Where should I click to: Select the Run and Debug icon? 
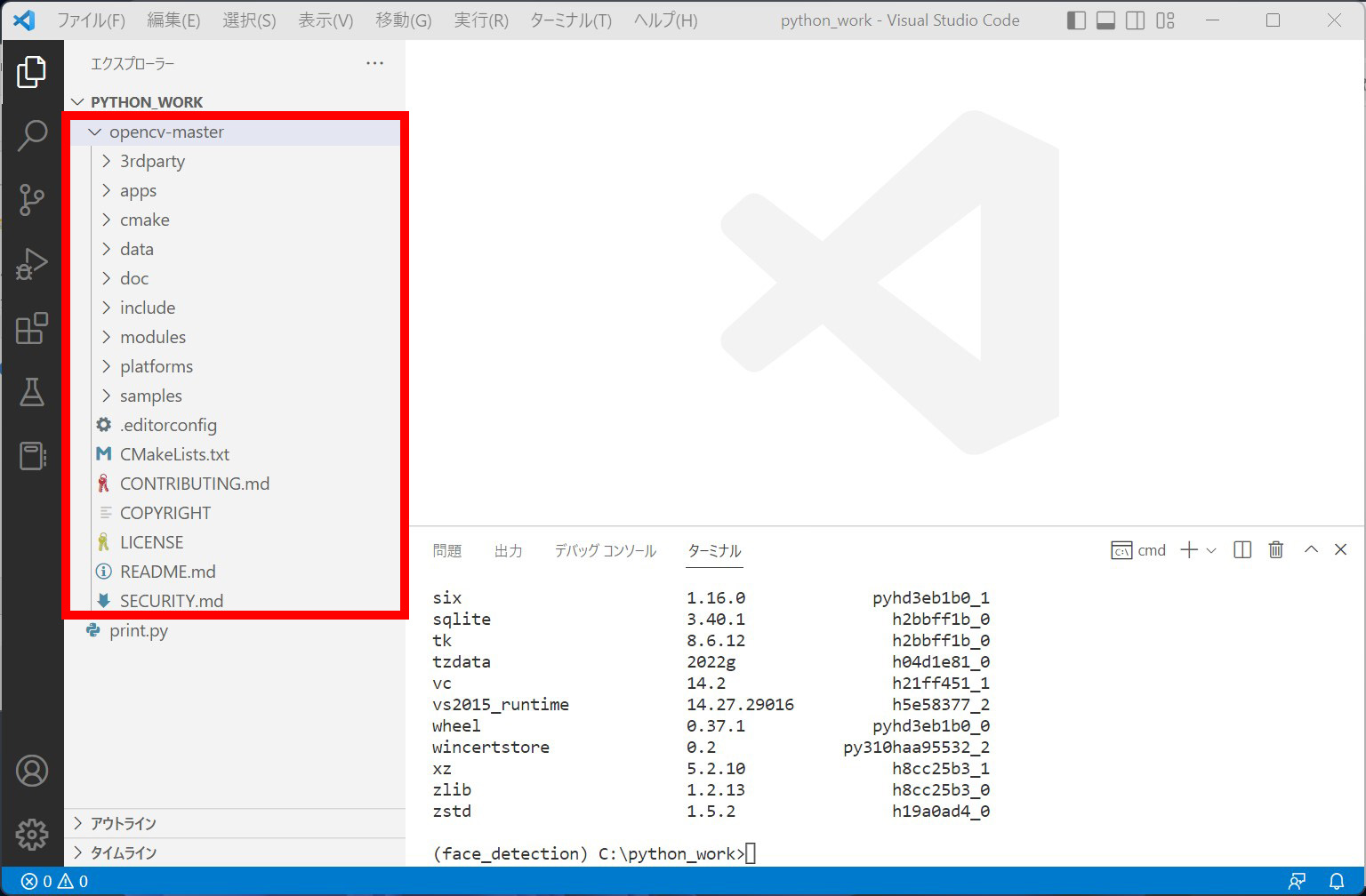click(x=33, y=263)
